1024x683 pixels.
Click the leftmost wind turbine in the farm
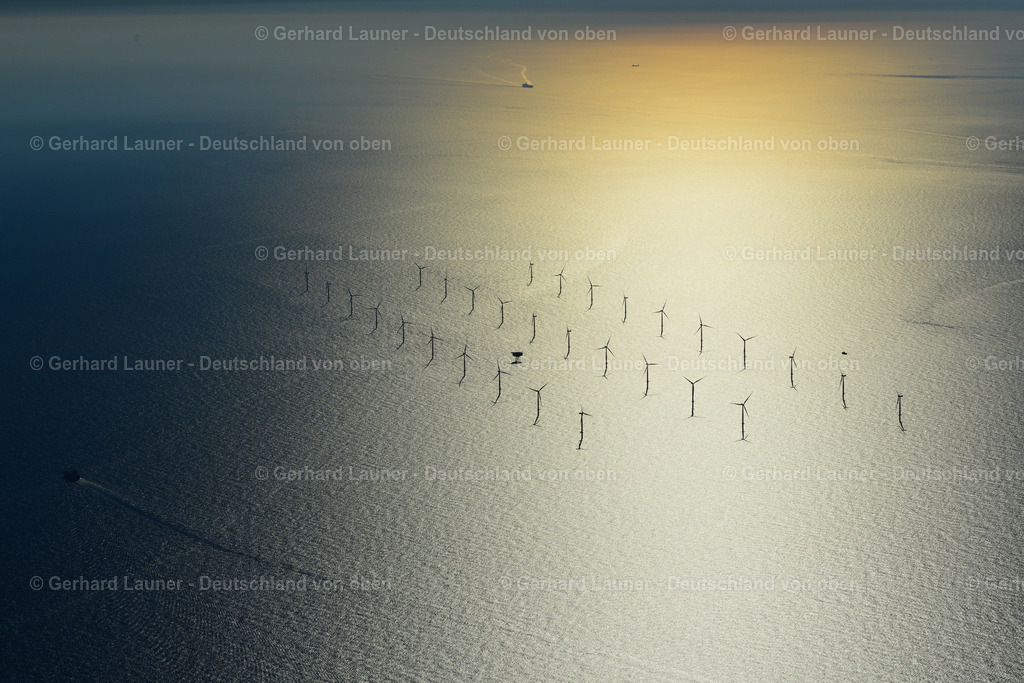click(x=308, y=282)
